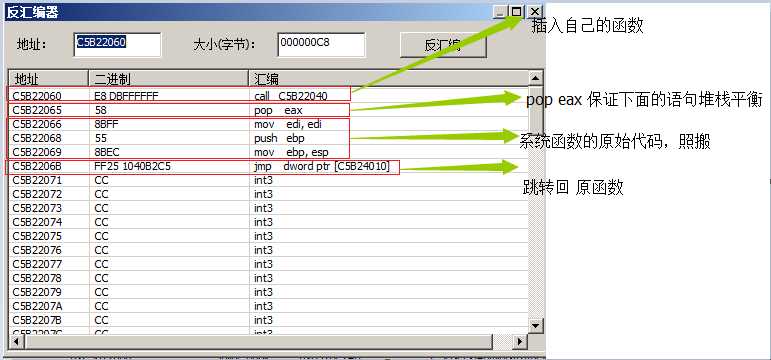Viewport: 771px width, 360px height.
Task: Click the 反汇编 disassemble button
Action: point(443,45)
